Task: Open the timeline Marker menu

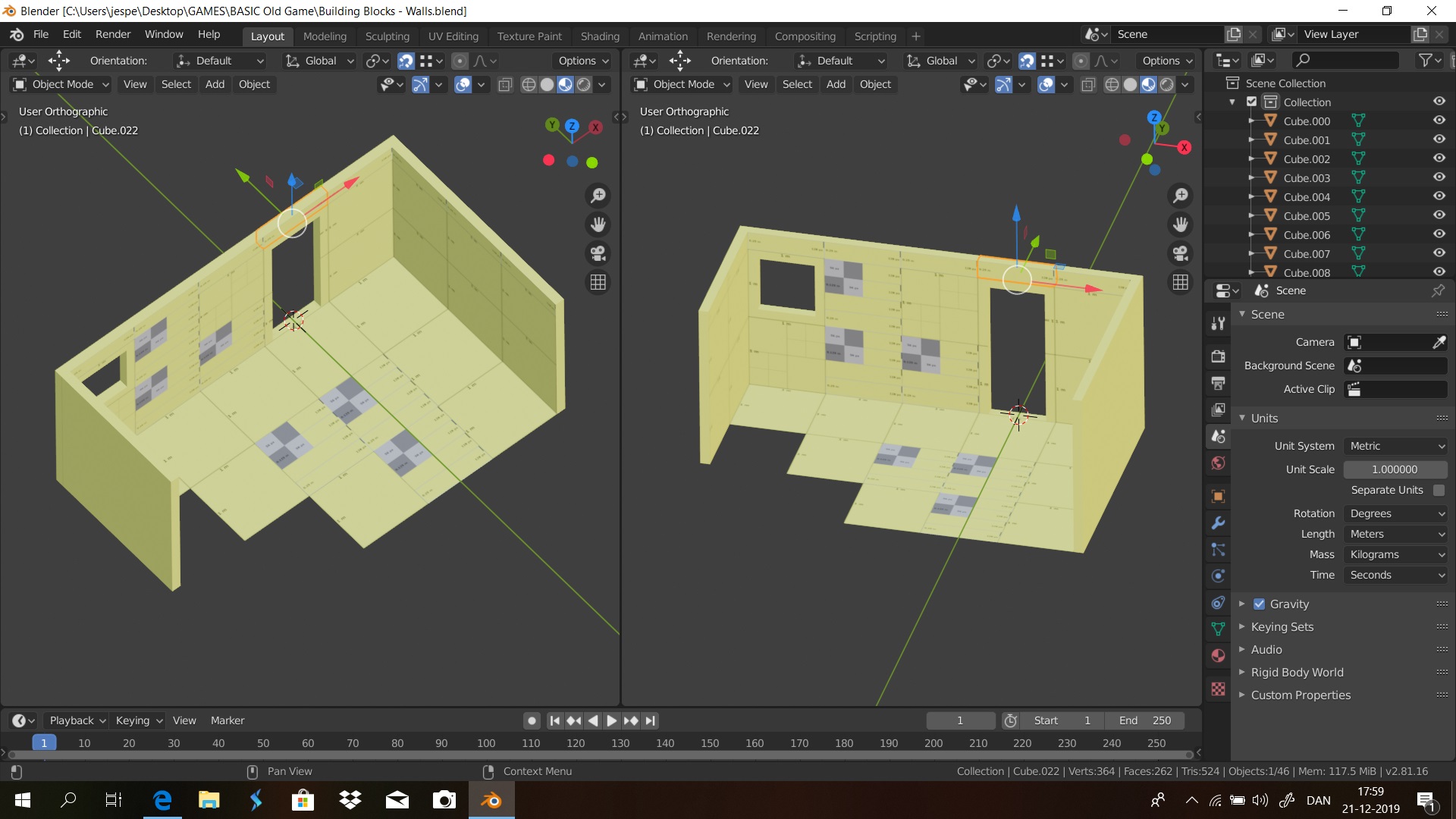Action: tap(227, 720)
